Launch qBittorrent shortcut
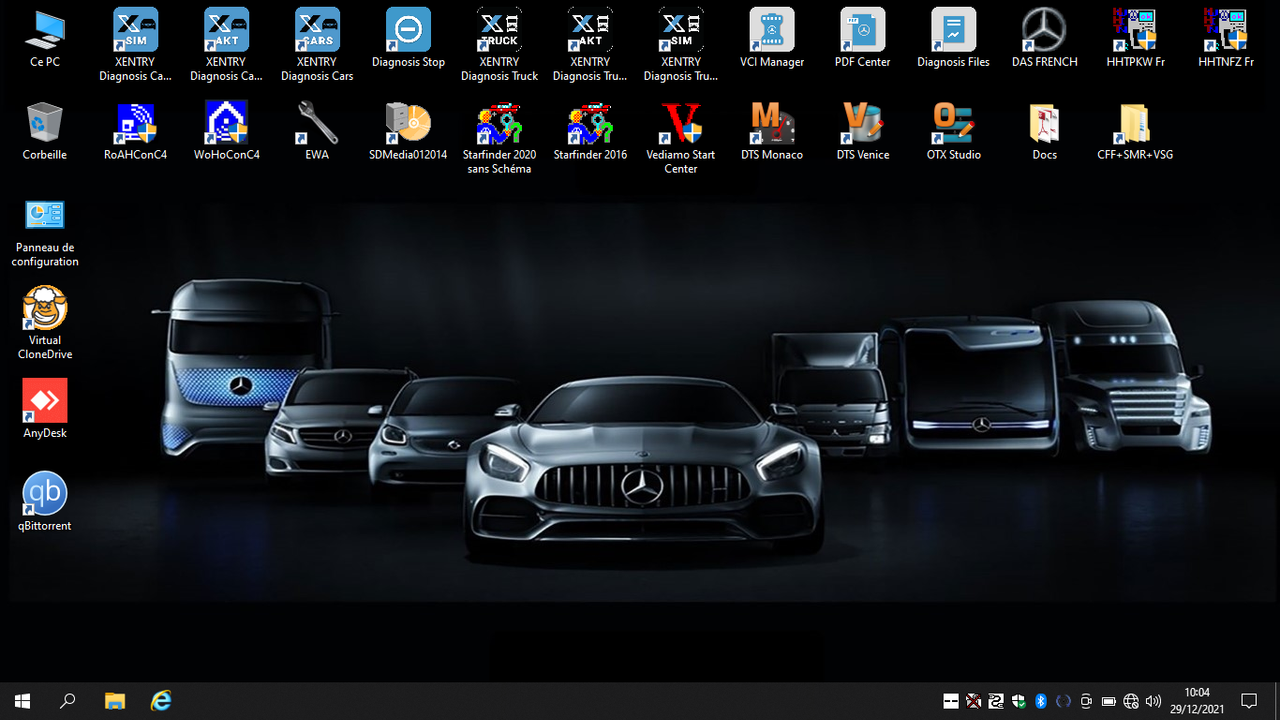This screenshot has height=720, width=1280. pos(45,501)
